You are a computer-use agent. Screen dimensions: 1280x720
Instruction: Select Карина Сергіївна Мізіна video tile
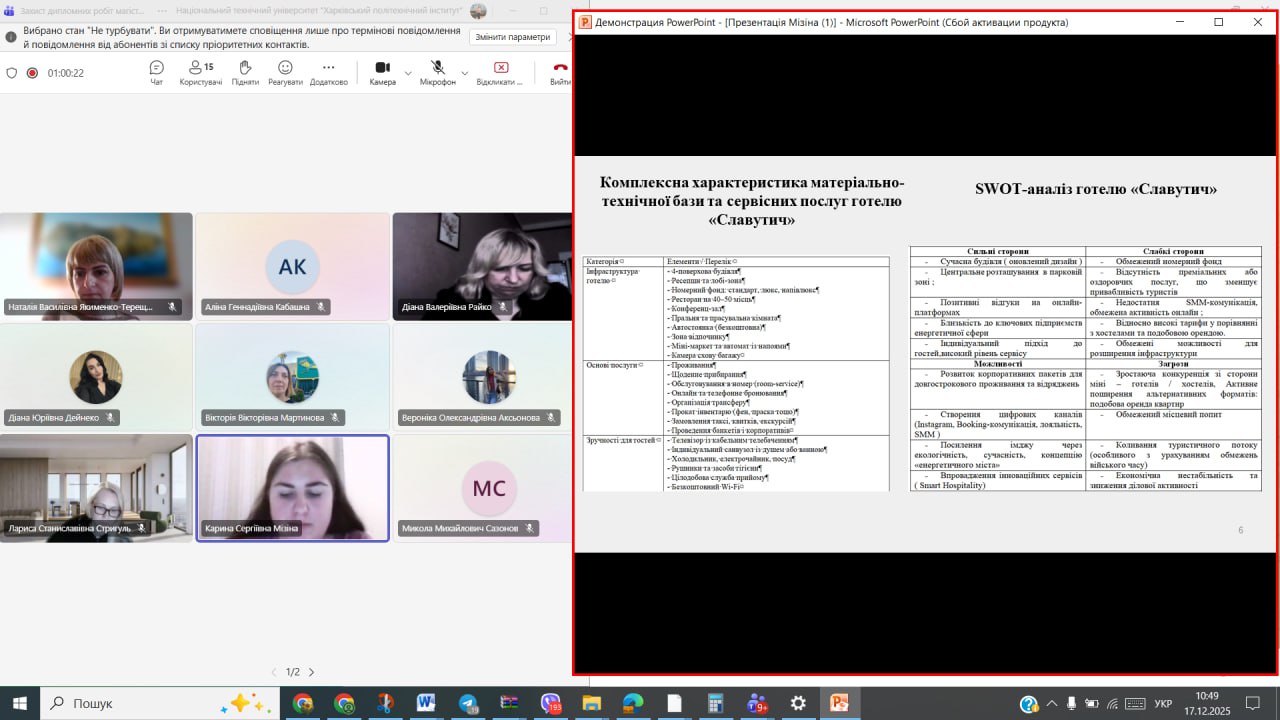pos(292,488)
